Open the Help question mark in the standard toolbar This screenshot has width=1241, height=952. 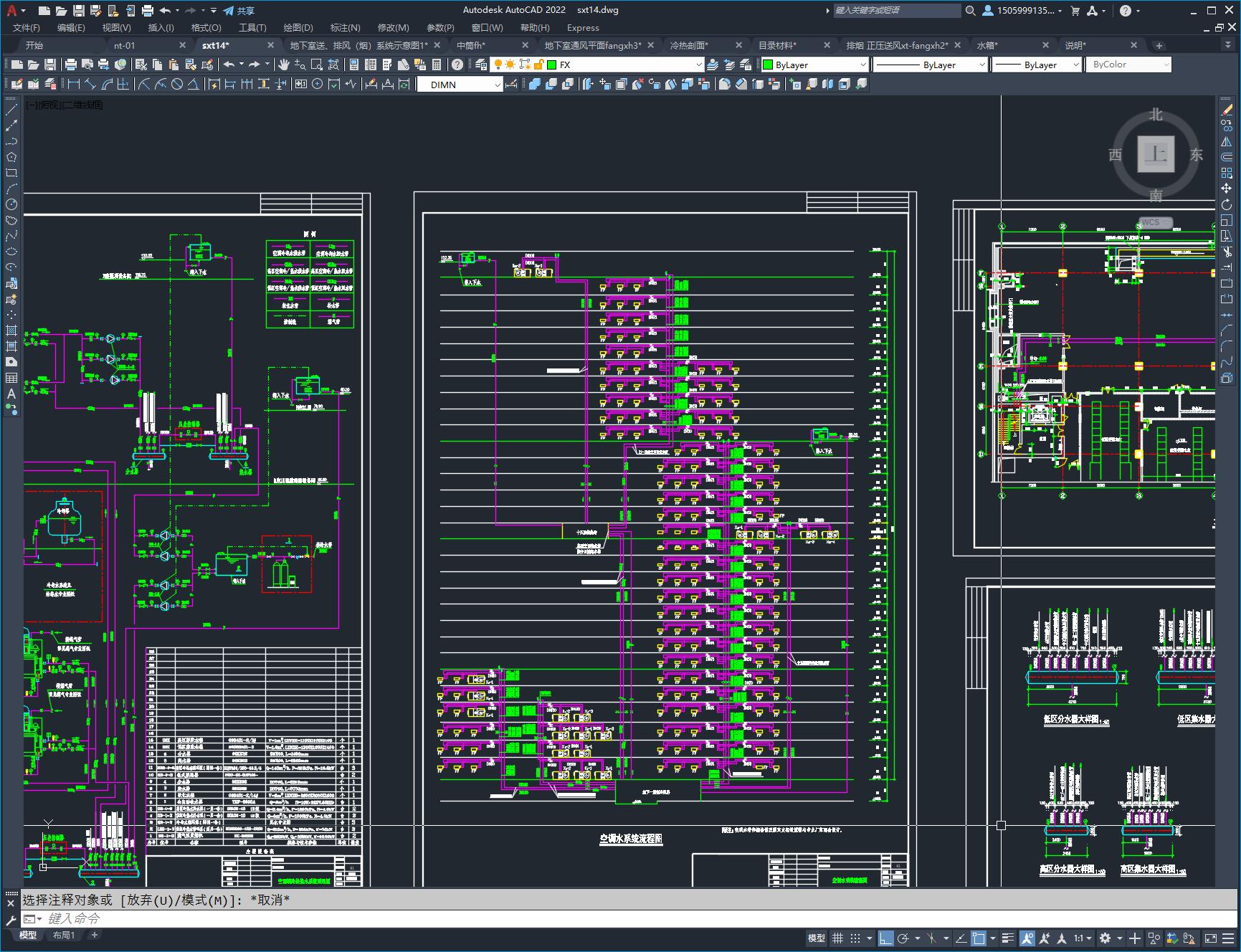[457, 65]
